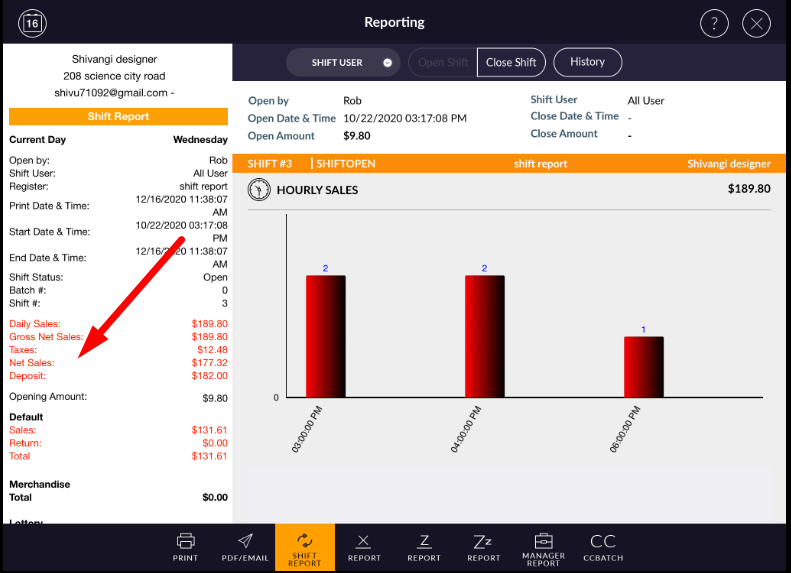Image resolution: width=791 pixels, height=573 pixels.
Task: Click the orange Shift Report header
Action: pos(118,116)
